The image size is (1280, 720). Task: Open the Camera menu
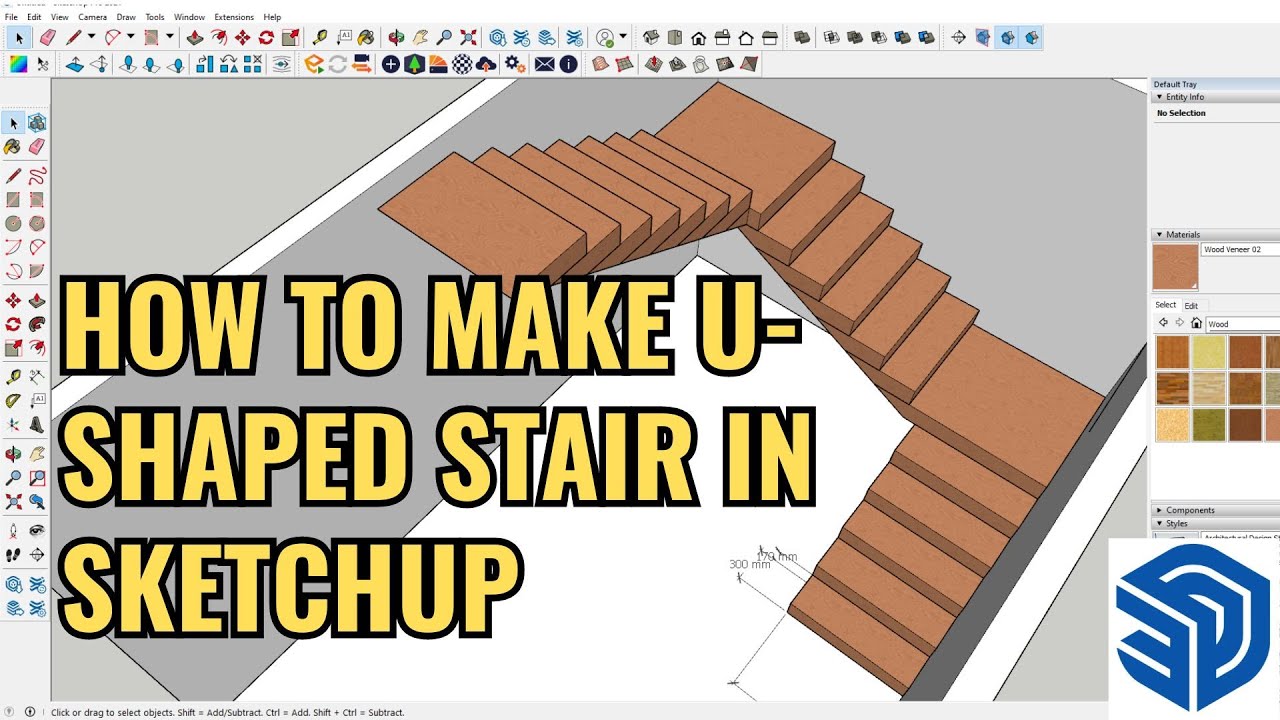92,17
